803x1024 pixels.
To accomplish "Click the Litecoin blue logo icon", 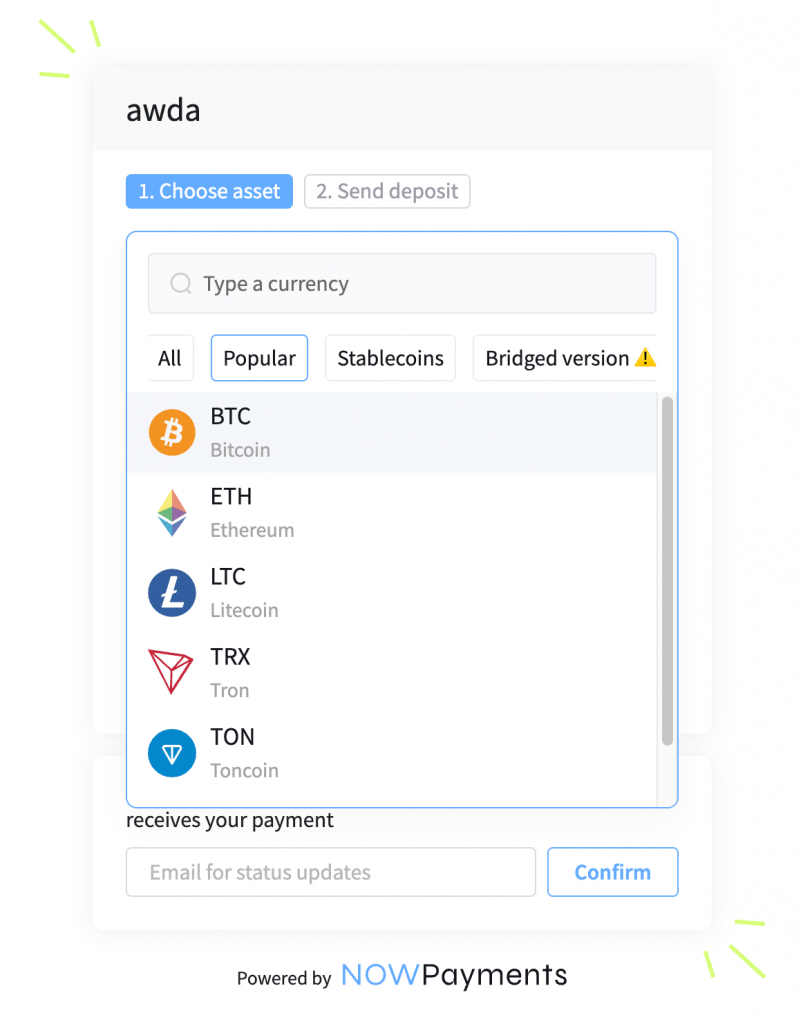I will 172,593.
